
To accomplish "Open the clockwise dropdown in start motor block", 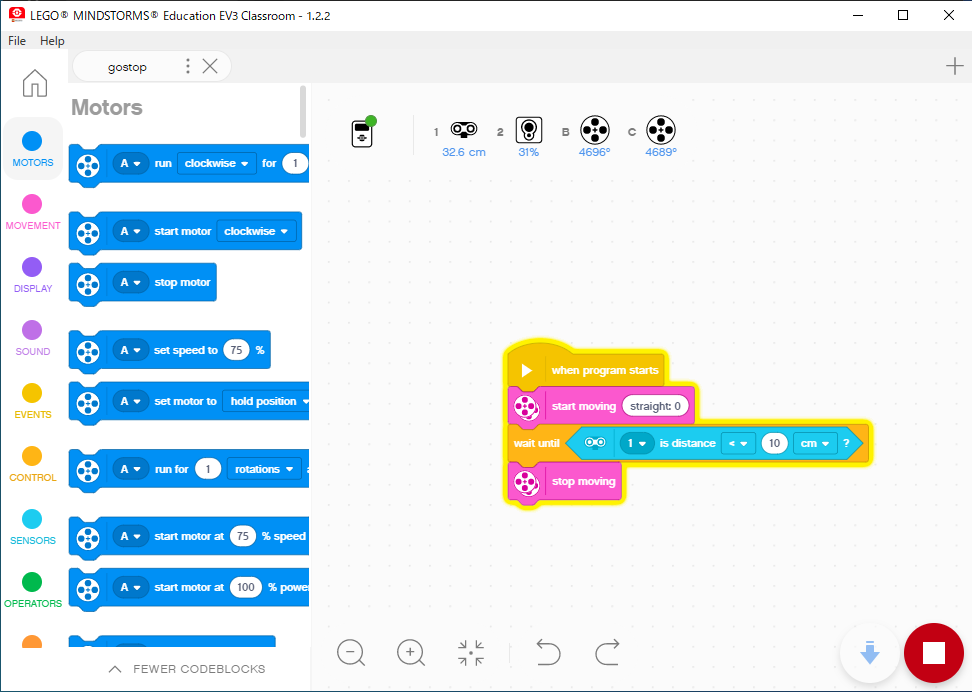I will tap(257, 231).
